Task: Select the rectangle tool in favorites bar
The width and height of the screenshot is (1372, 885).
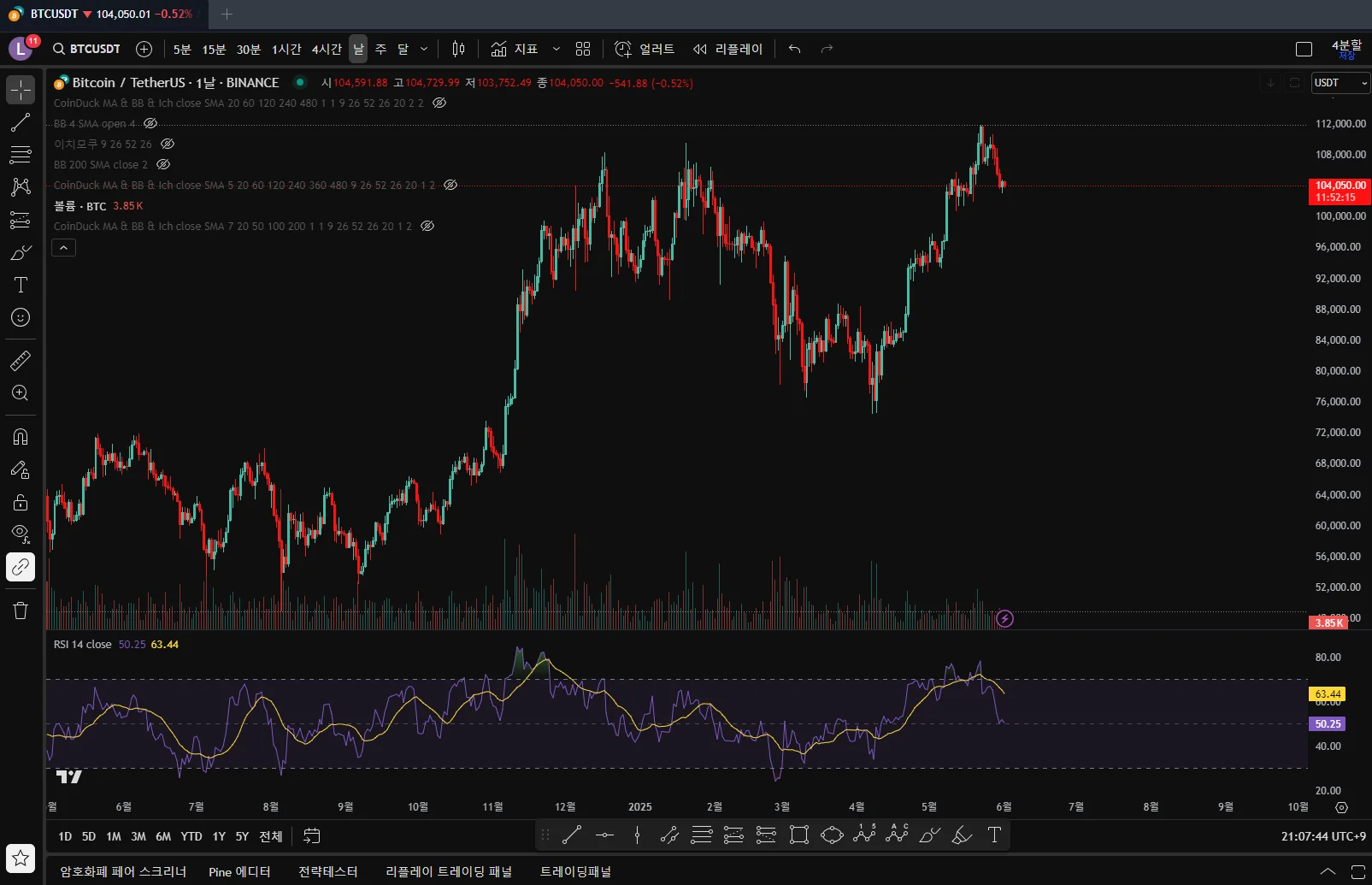Action: click(799, 835)
